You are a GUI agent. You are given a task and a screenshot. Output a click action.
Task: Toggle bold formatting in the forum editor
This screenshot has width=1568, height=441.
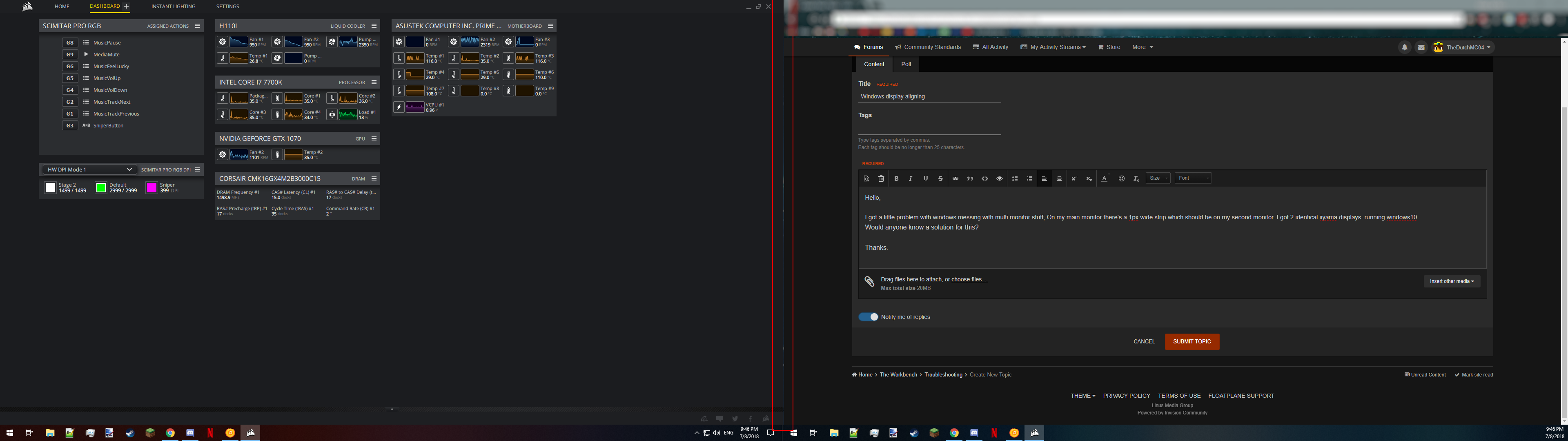pos(896,178)
